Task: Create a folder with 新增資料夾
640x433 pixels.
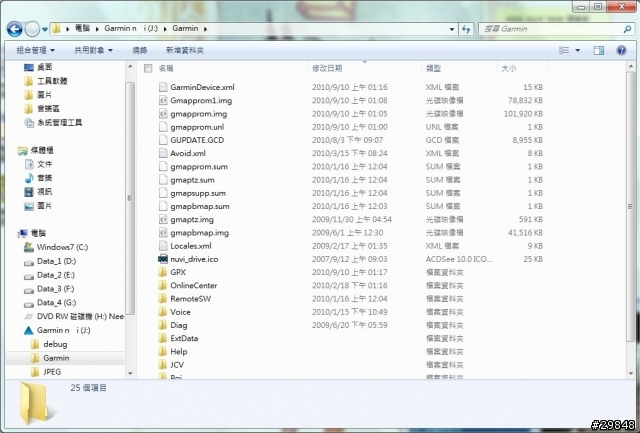Action: tap(184, 50)
